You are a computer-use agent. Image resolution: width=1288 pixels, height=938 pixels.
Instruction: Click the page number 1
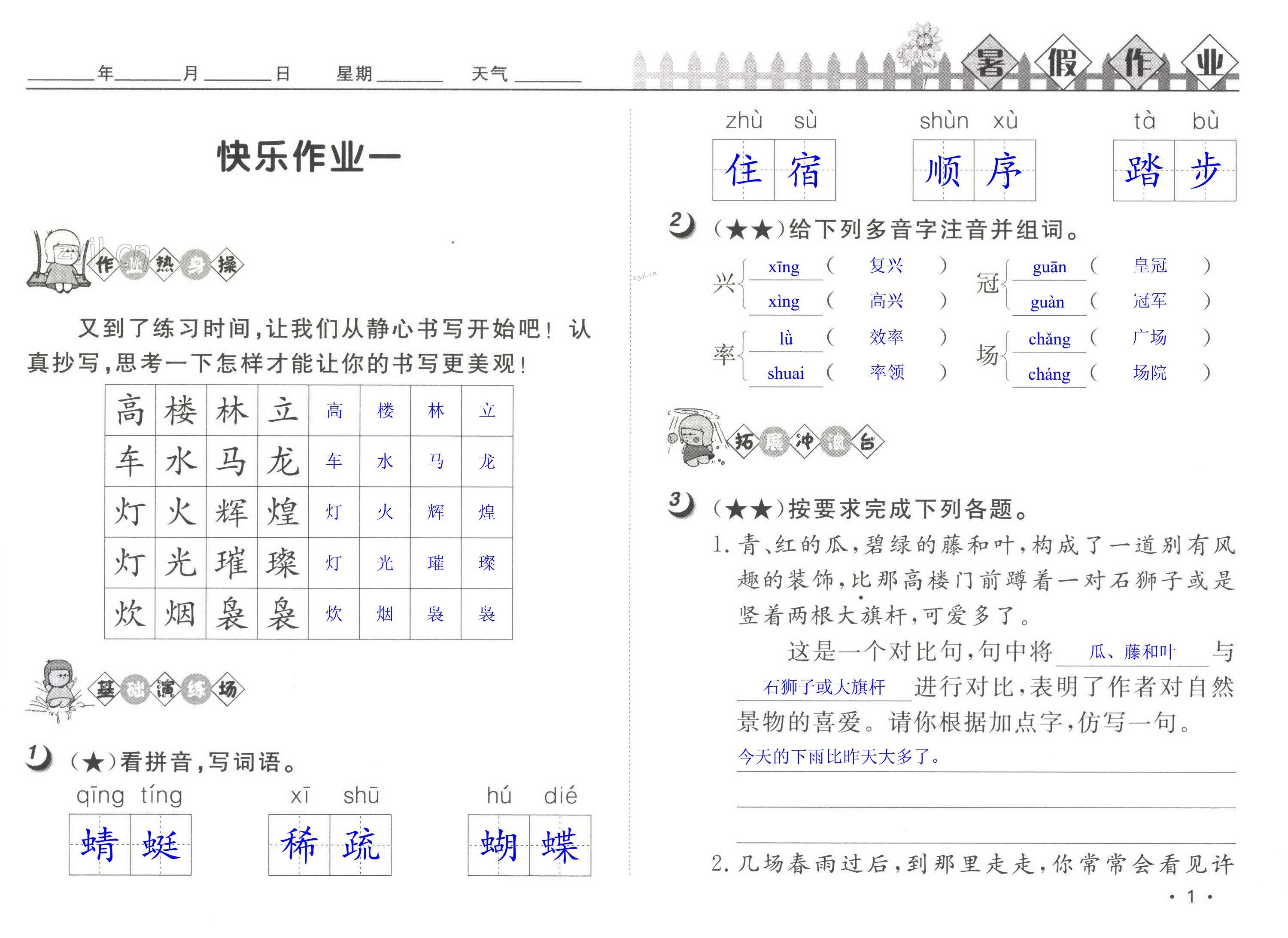point(1191,896)
